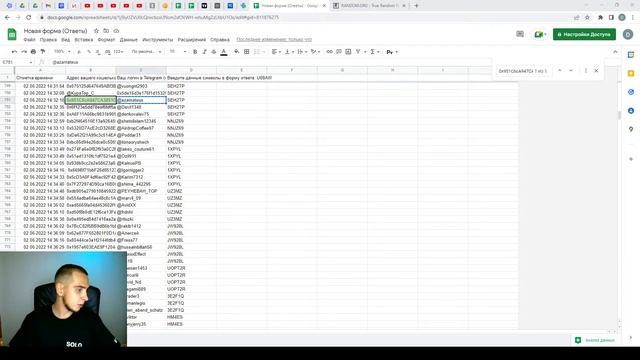
Task: Apply italic formatting
Action: pyautogui.click(x=204, y=52)
